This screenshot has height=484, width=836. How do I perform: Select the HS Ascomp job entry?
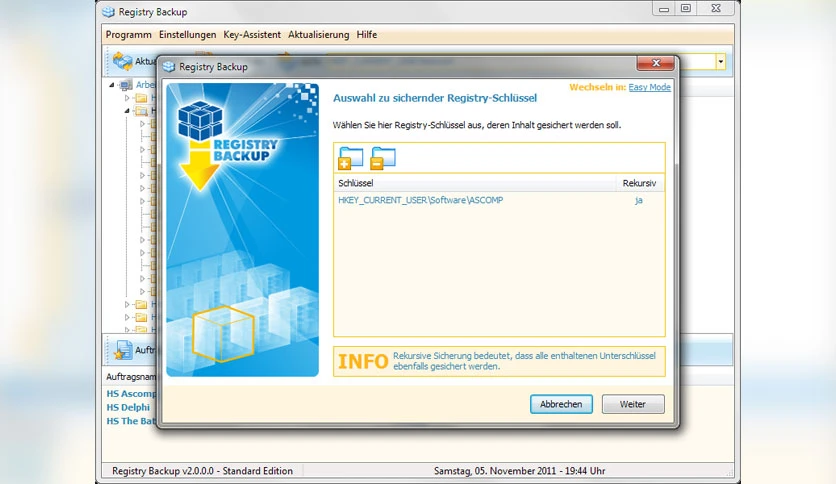pos(131,393)
